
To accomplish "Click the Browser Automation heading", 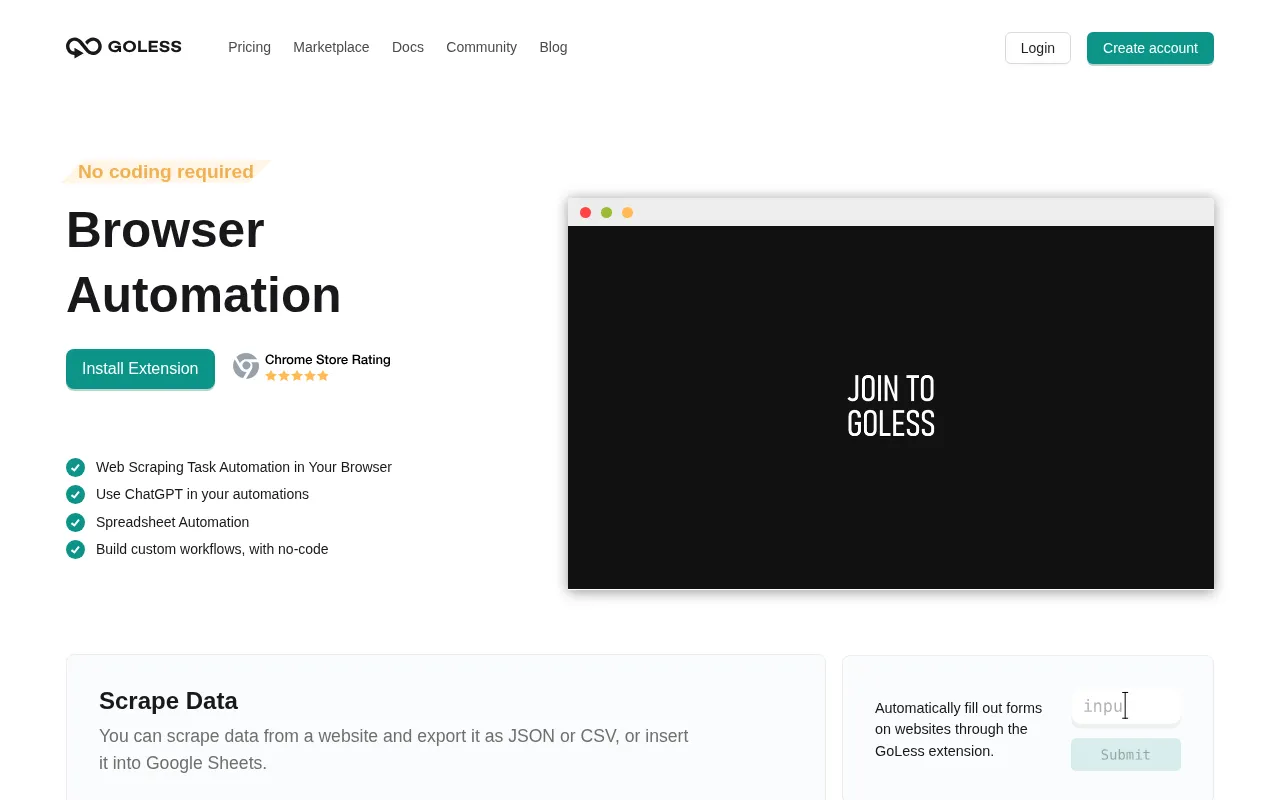I will 204,262.
